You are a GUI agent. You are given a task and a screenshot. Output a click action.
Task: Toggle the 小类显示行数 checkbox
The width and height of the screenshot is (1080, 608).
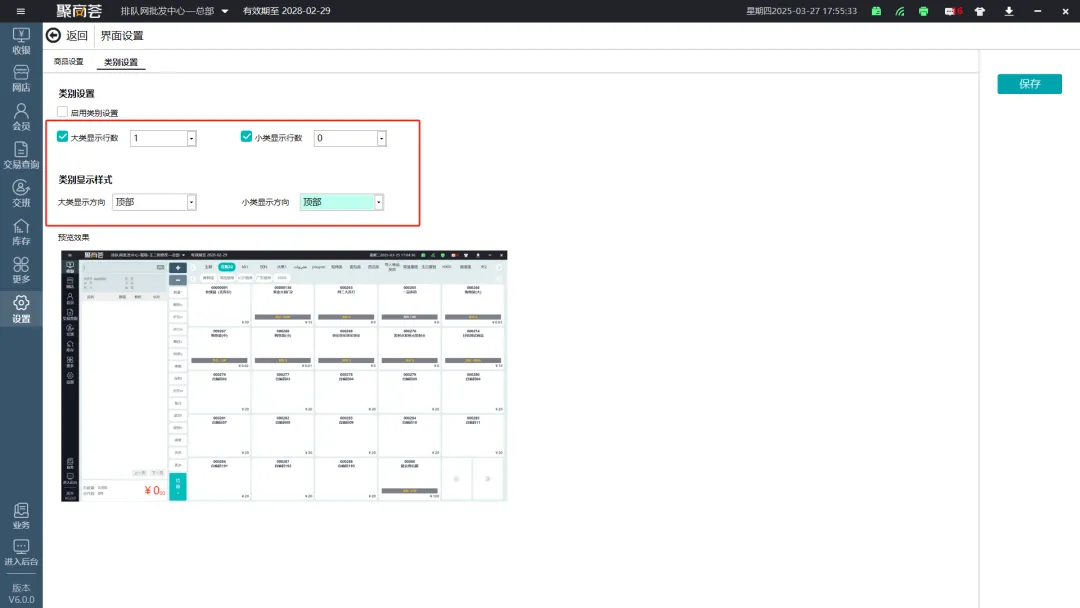click(247, 137)
